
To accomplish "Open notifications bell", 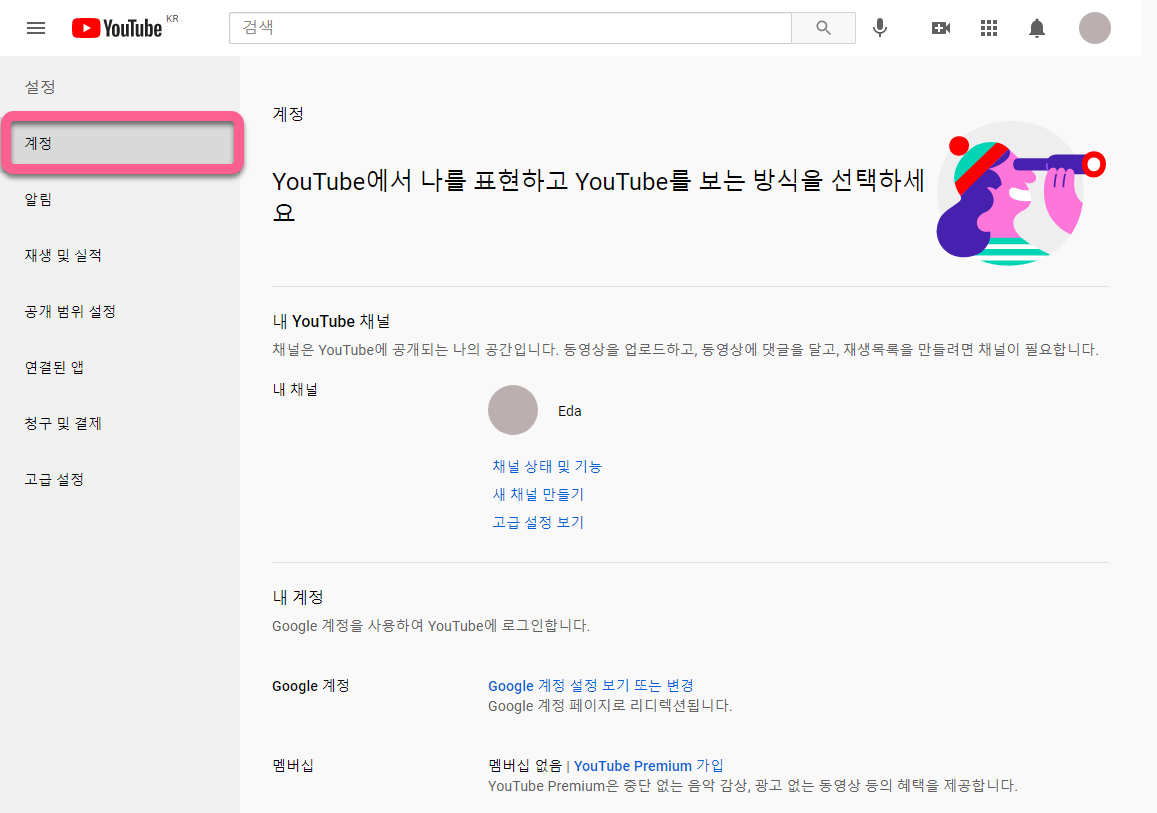I will pos(1037,28).
